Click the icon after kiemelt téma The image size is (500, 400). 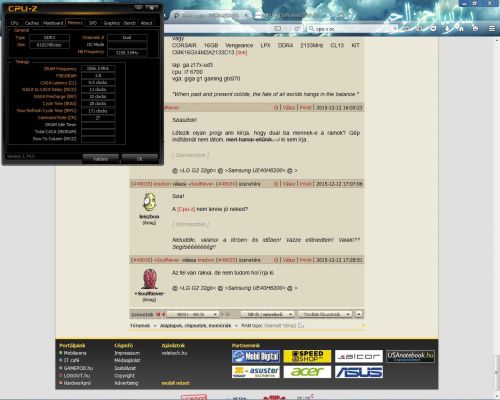(x=301, y=325)
